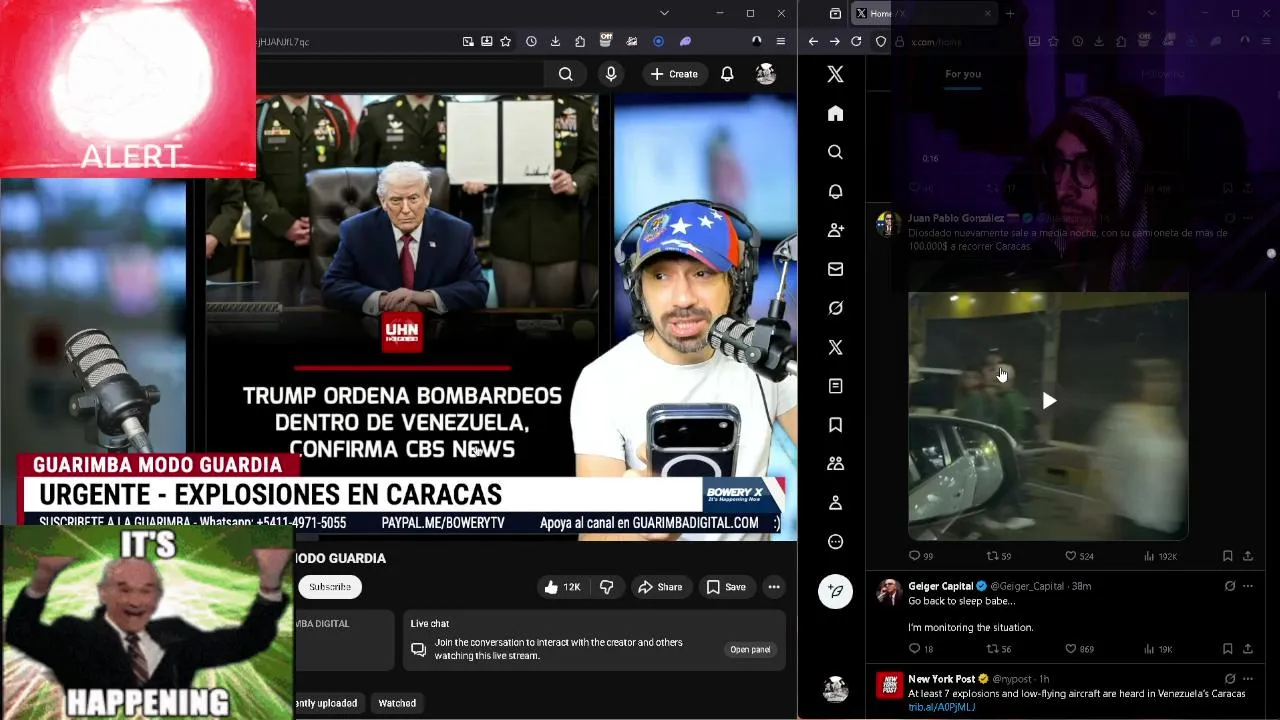Open more options on Geiger Capital post
This screenshot has width=1280, height=720.
coord(1248,586)
